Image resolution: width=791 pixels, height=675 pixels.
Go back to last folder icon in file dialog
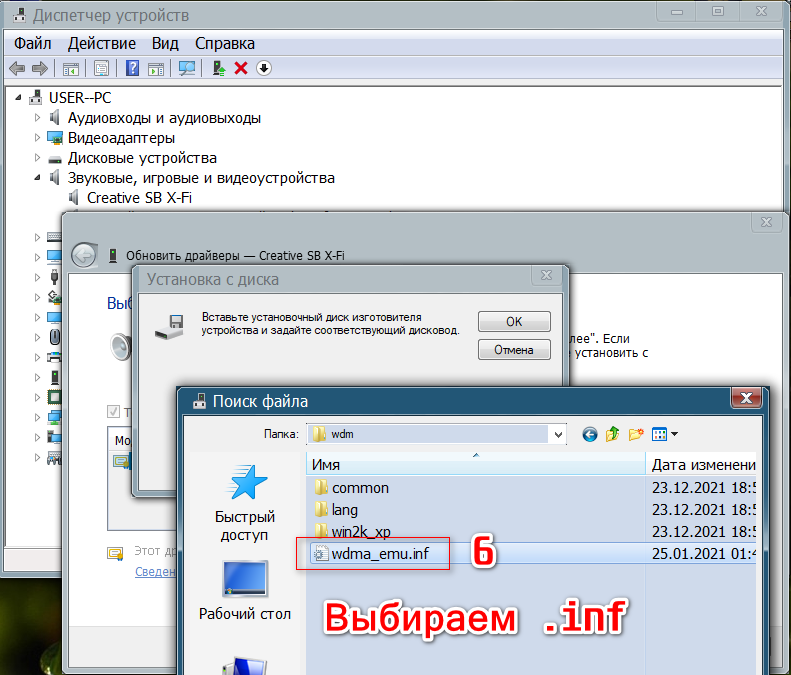(590, 434)
